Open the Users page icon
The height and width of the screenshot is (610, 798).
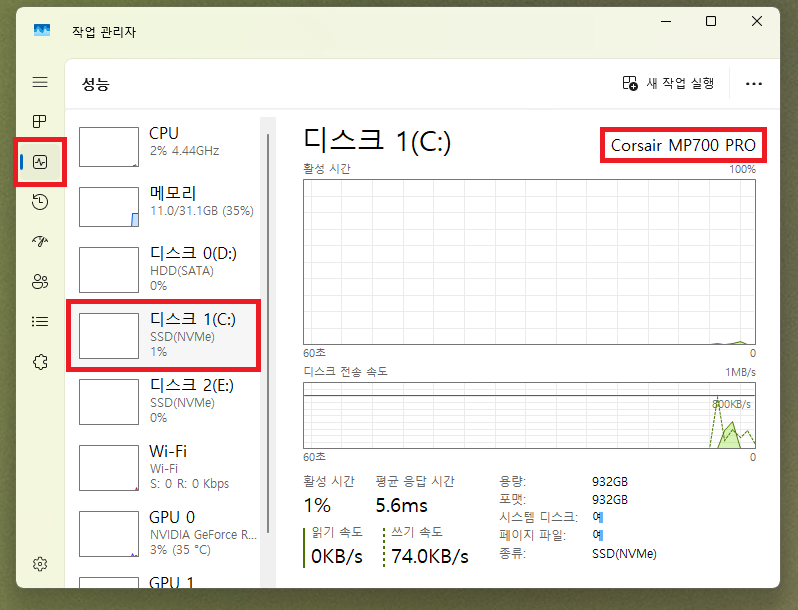[40, 282]
